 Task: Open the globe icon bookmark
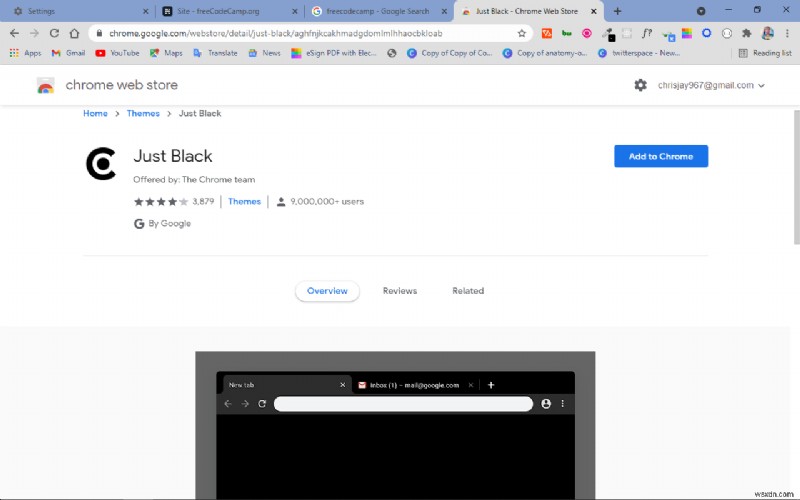pyautogui.click(x=391, y=53)
